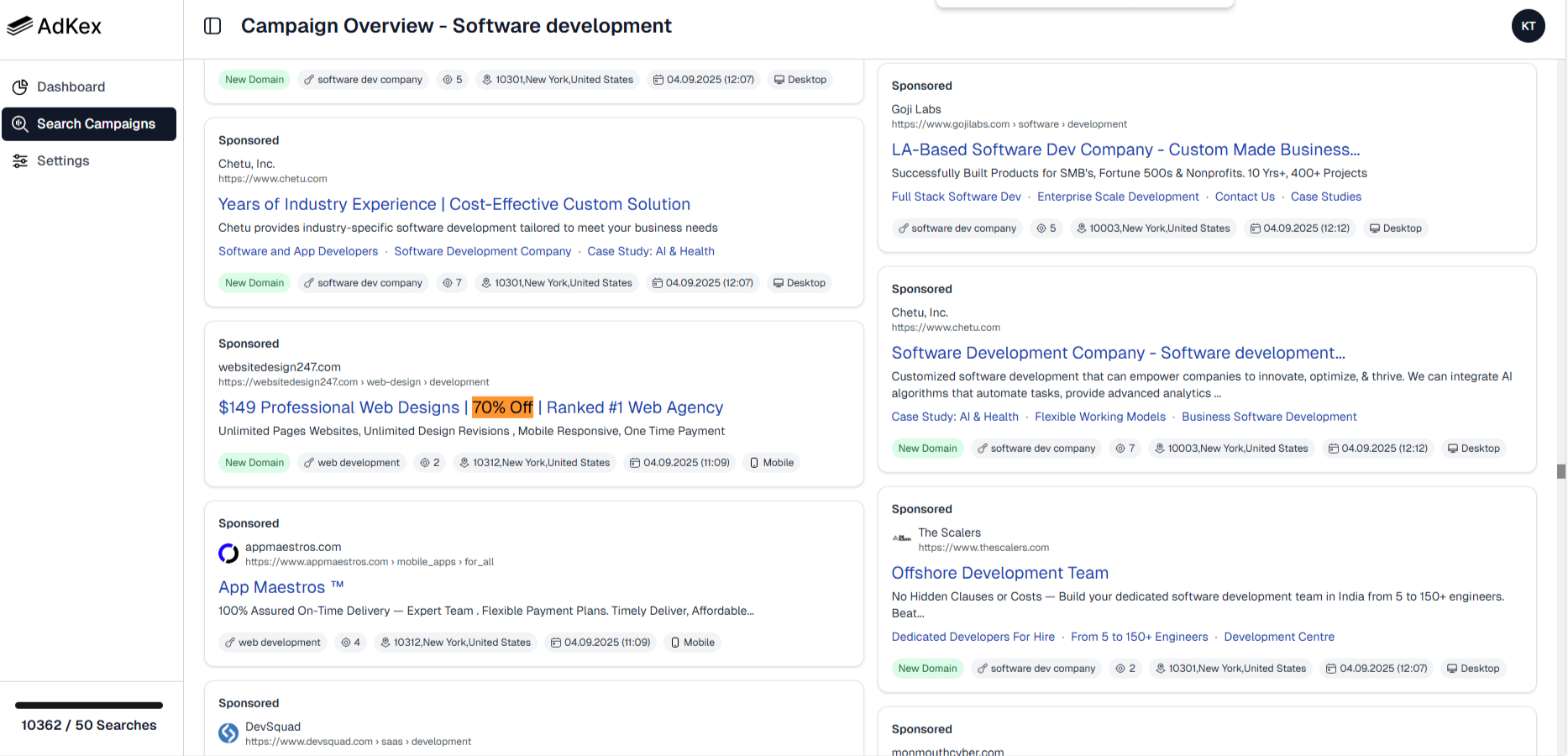Screen dimensions: 1568x756
Task: Open the Dashboard menu item
Action: [71, 87]
